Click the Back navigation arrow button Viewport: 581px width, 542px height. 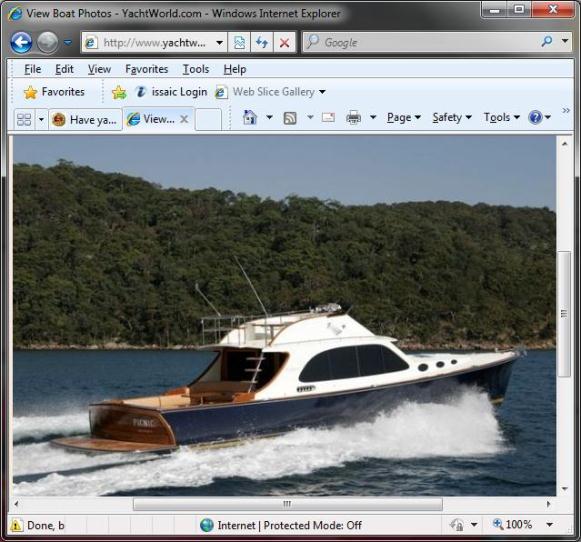(21, 43)
